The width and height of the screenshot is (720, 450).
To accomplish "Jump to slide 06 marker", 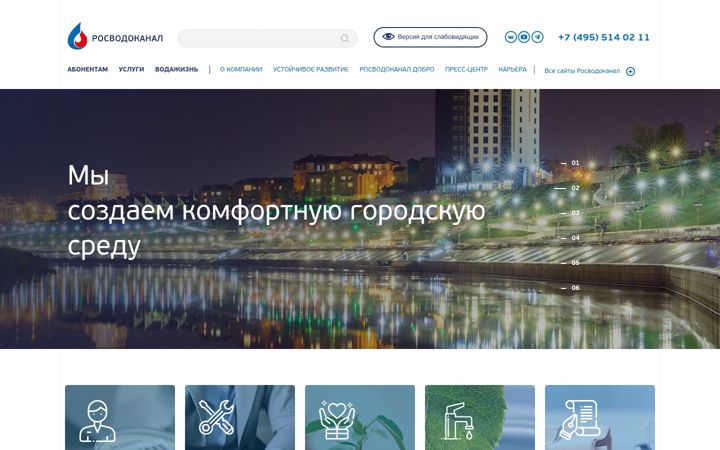I will click(x=570, y=288).
